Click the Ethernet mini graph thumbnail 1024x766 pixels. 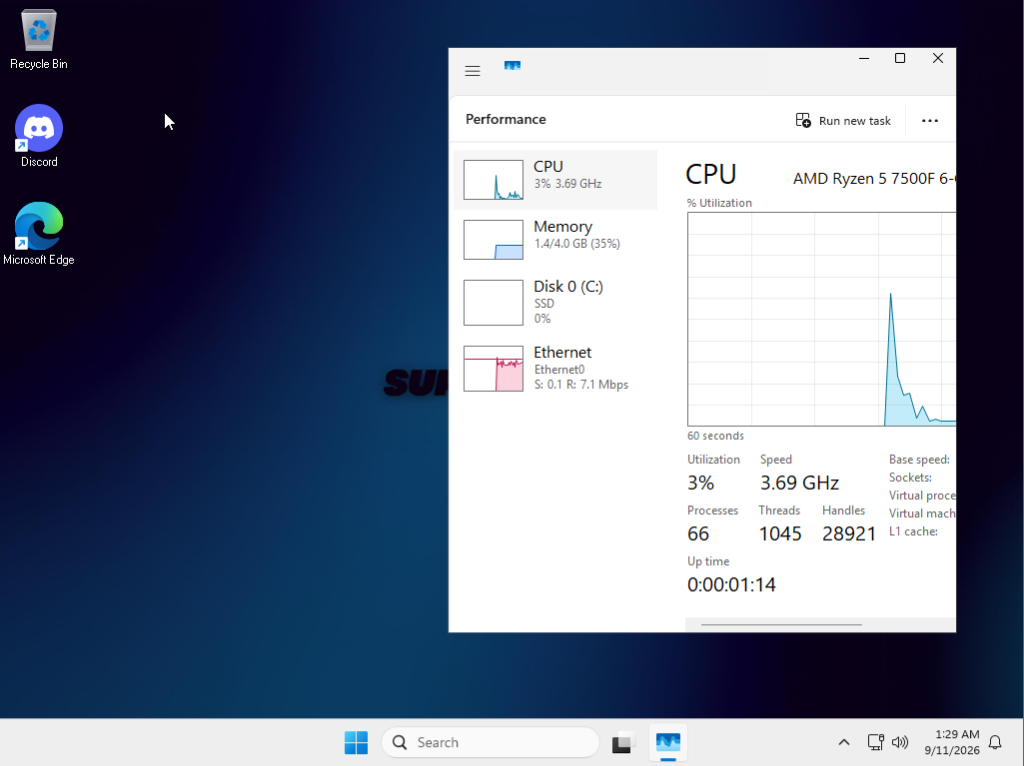coord(493,368)
